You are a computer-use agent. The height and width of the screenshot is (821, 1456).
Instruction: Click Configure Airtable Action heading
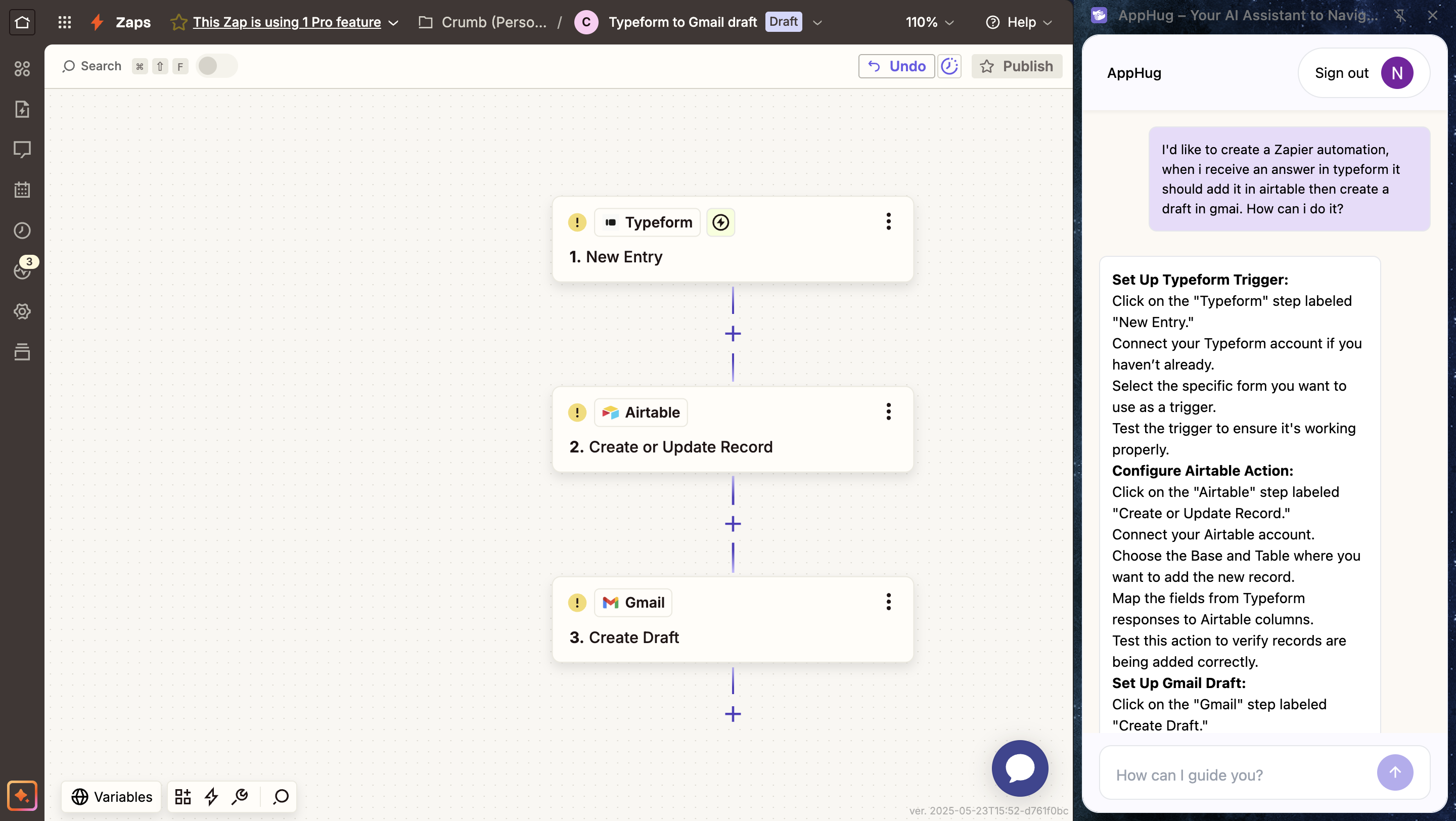point(1202,471)
